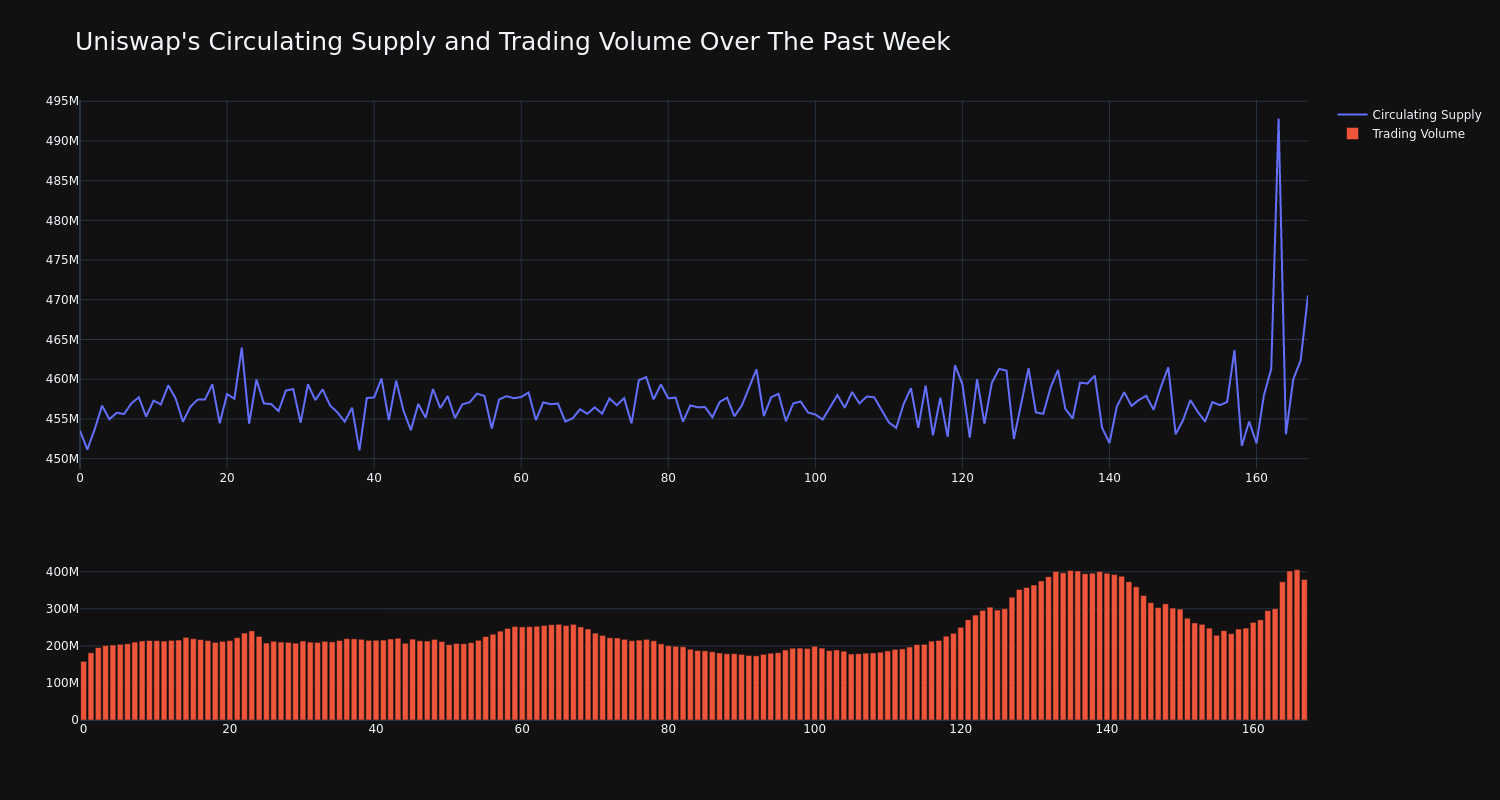Click the 100M label on volume chart

click(62, 683)
